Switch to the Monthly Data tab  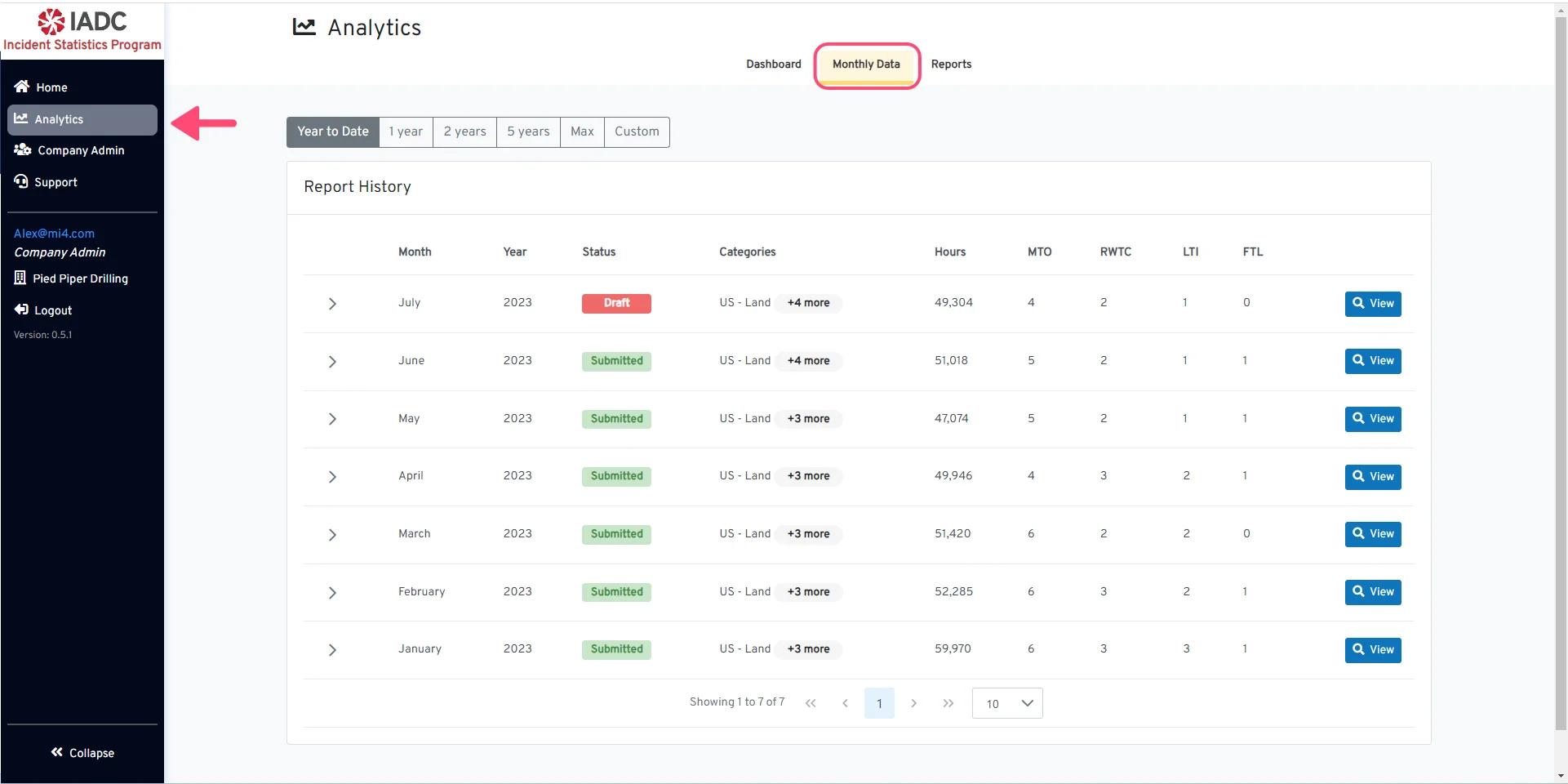[866, 65]
